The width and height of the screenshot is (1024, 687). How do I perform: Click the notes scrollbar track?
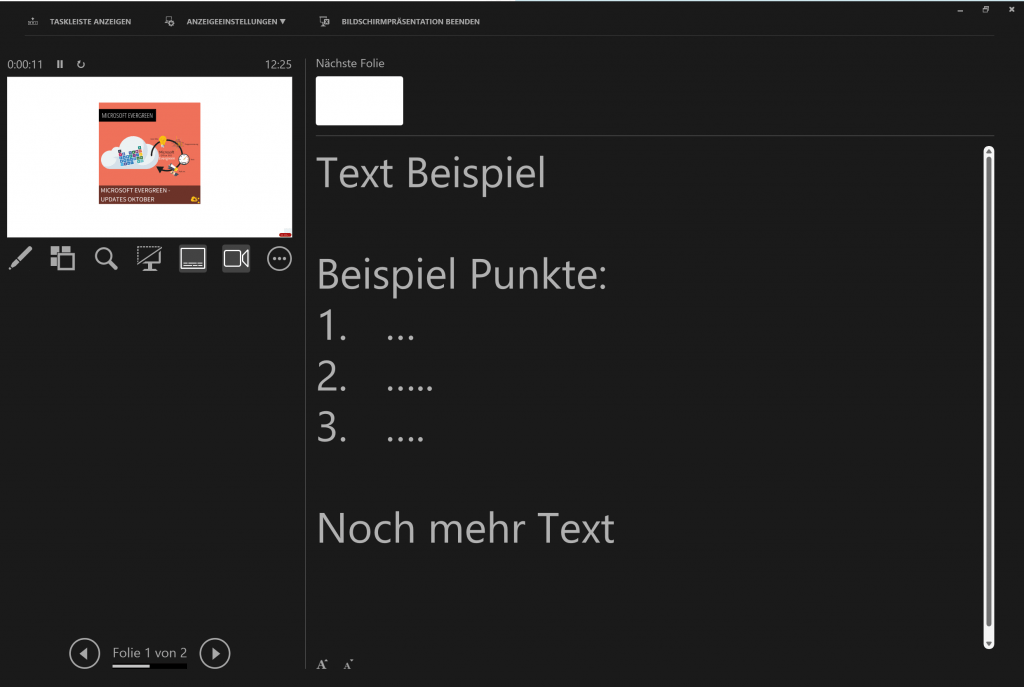click(989, 397)
